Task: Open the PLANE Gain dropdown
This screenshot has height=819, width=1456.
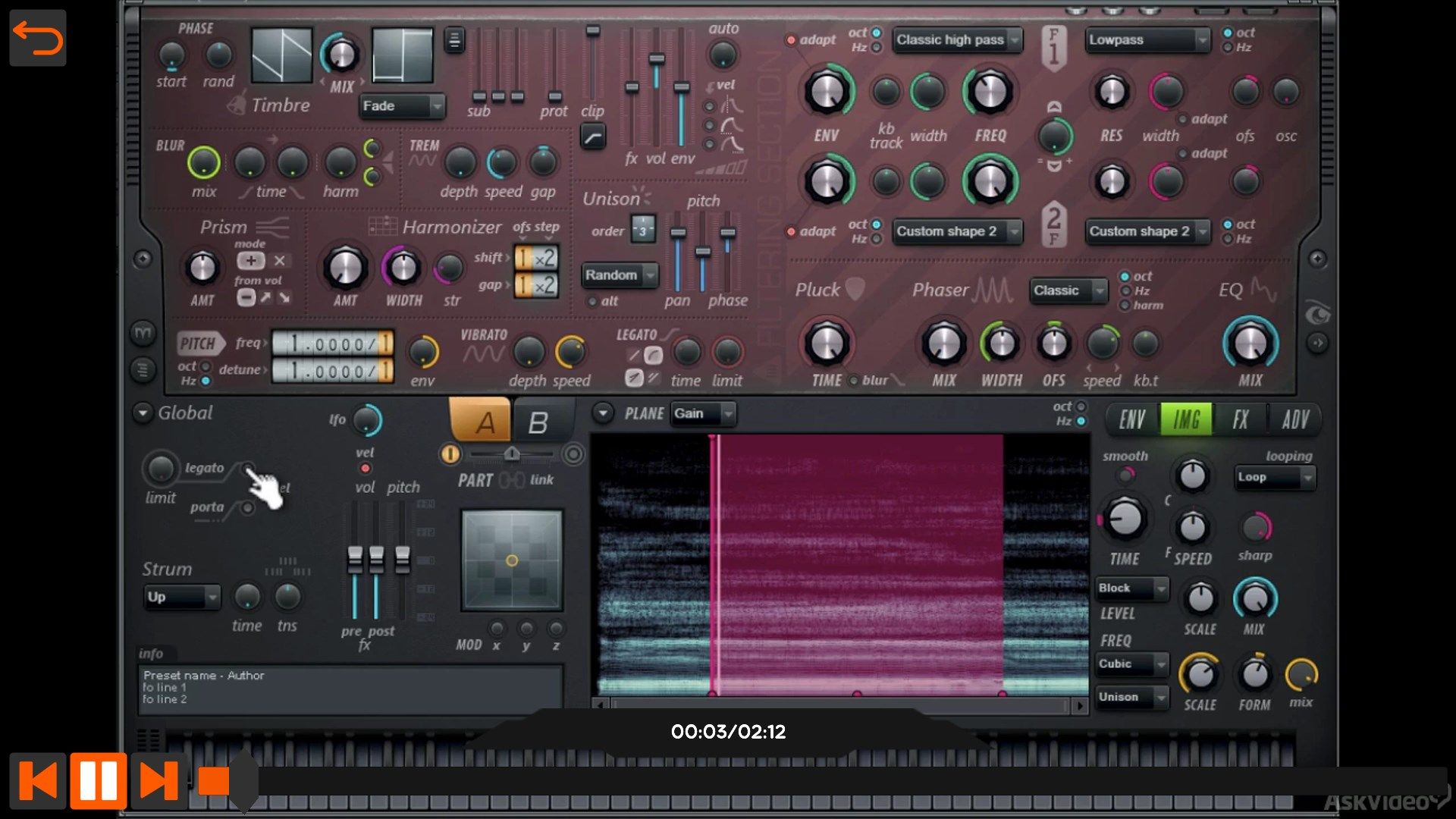Action: tap(703, 414)
